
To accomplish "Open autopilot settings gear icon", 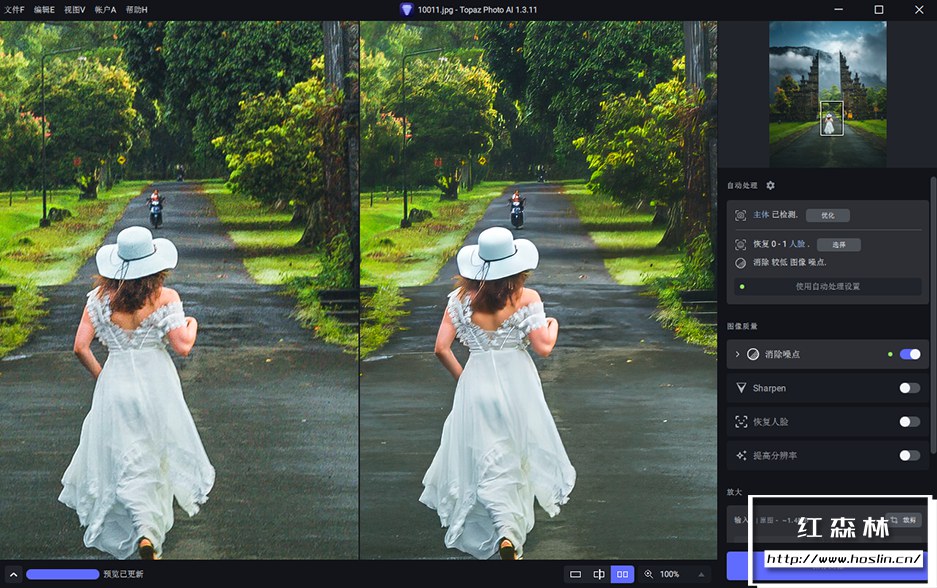I will [770, 186].
